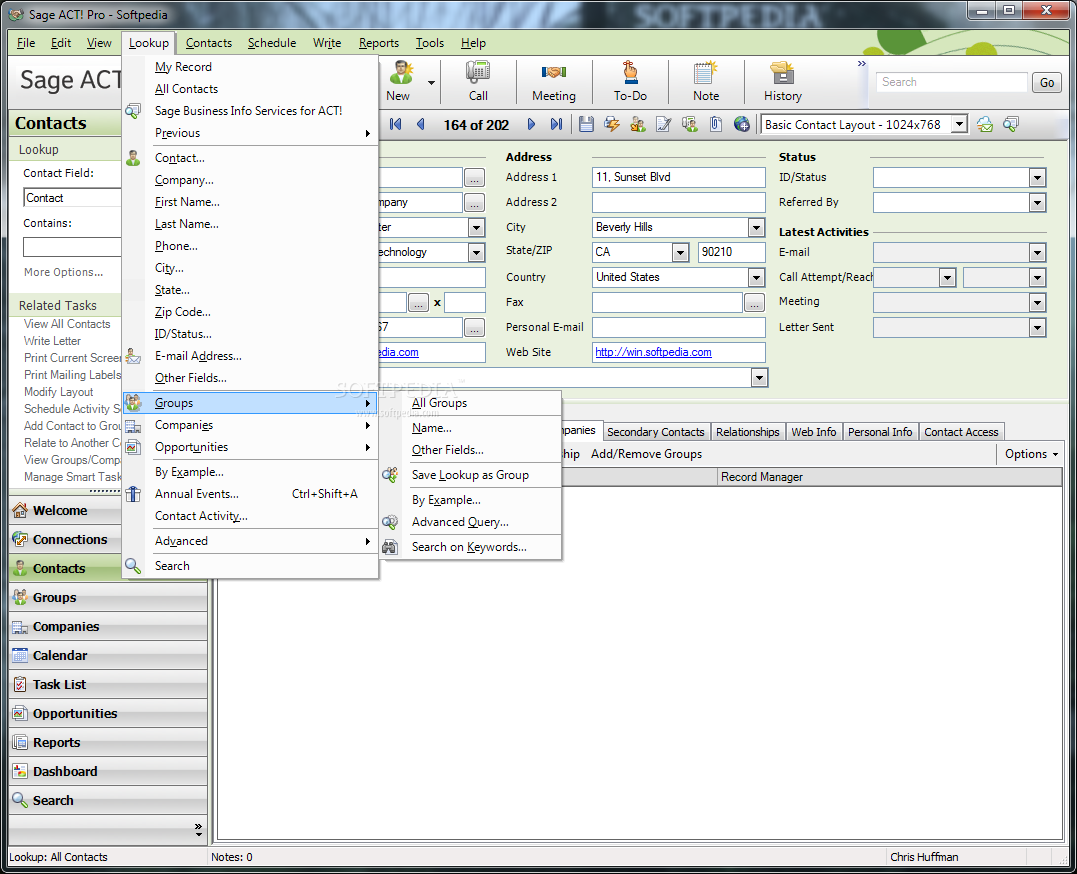Click the pencil-on-paper toolbar icon
Screen dimensions: 1077x874
664,124
